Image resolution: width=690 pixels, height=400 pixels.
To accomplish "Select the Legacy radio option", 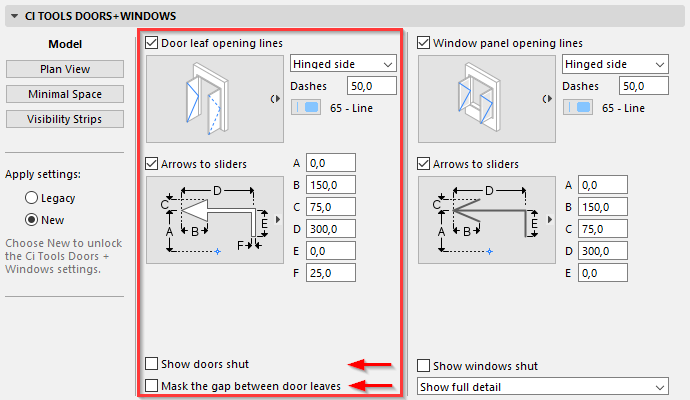I will [x=31, y=198].
